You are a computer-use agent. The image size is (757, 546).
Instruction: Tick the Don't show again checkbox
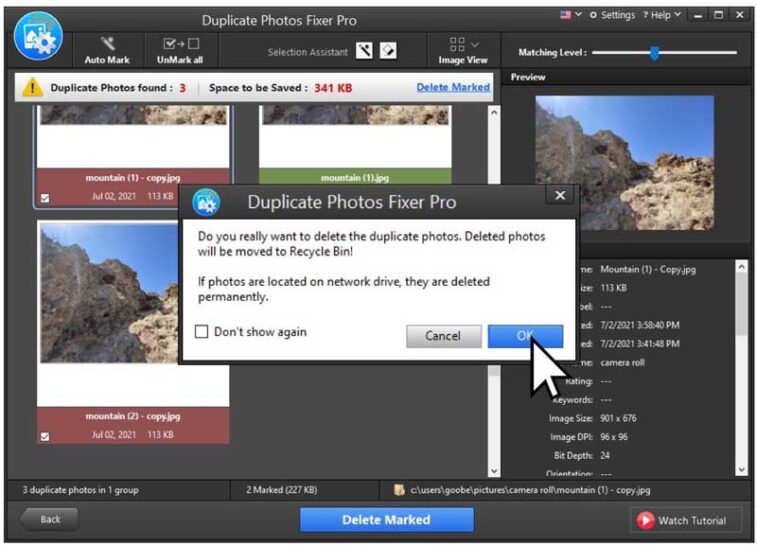click(x=201, y=332)
